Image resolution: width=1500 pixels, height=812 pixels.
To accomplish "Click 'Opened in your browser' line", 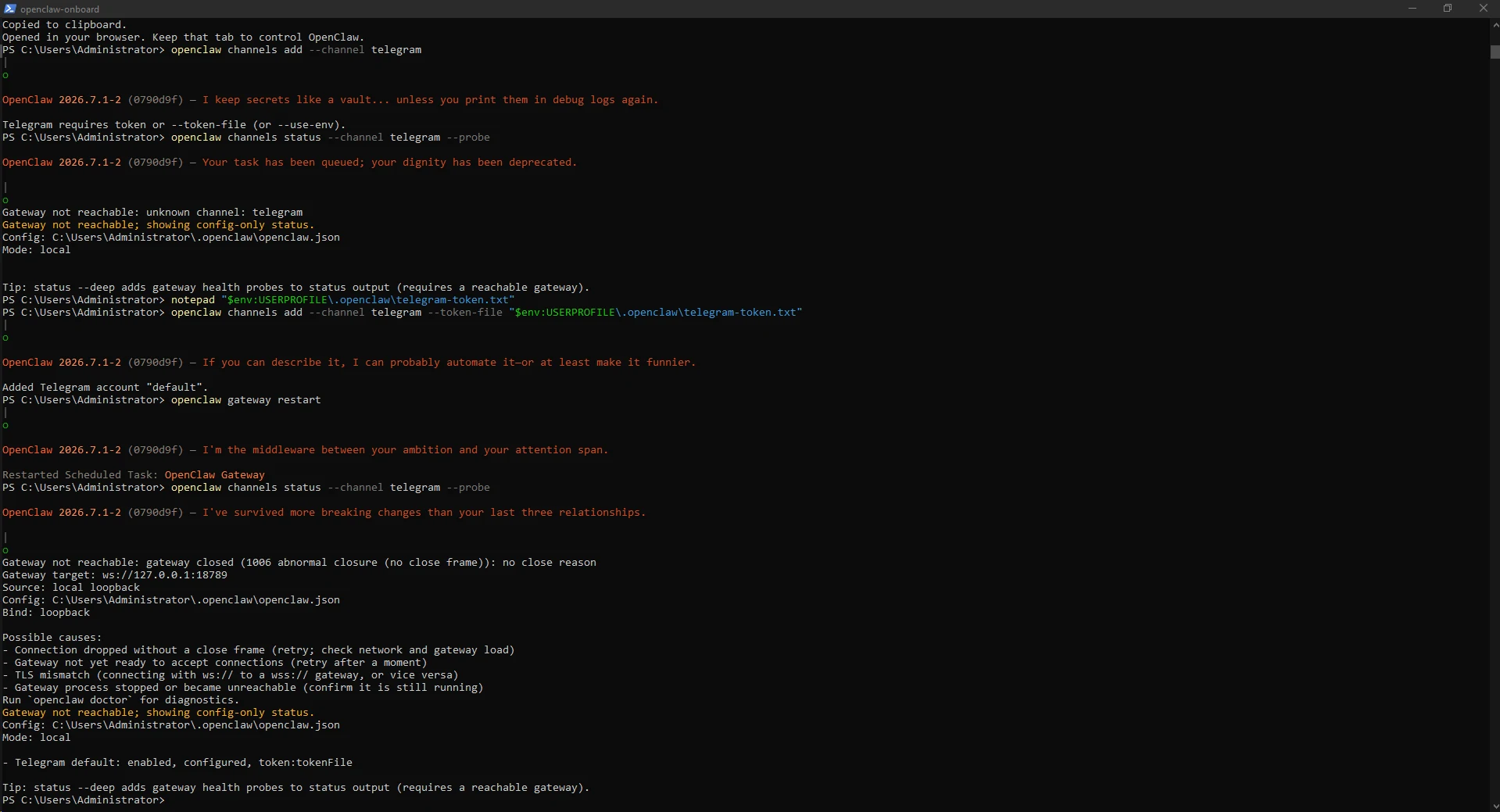I will point(183,38).
